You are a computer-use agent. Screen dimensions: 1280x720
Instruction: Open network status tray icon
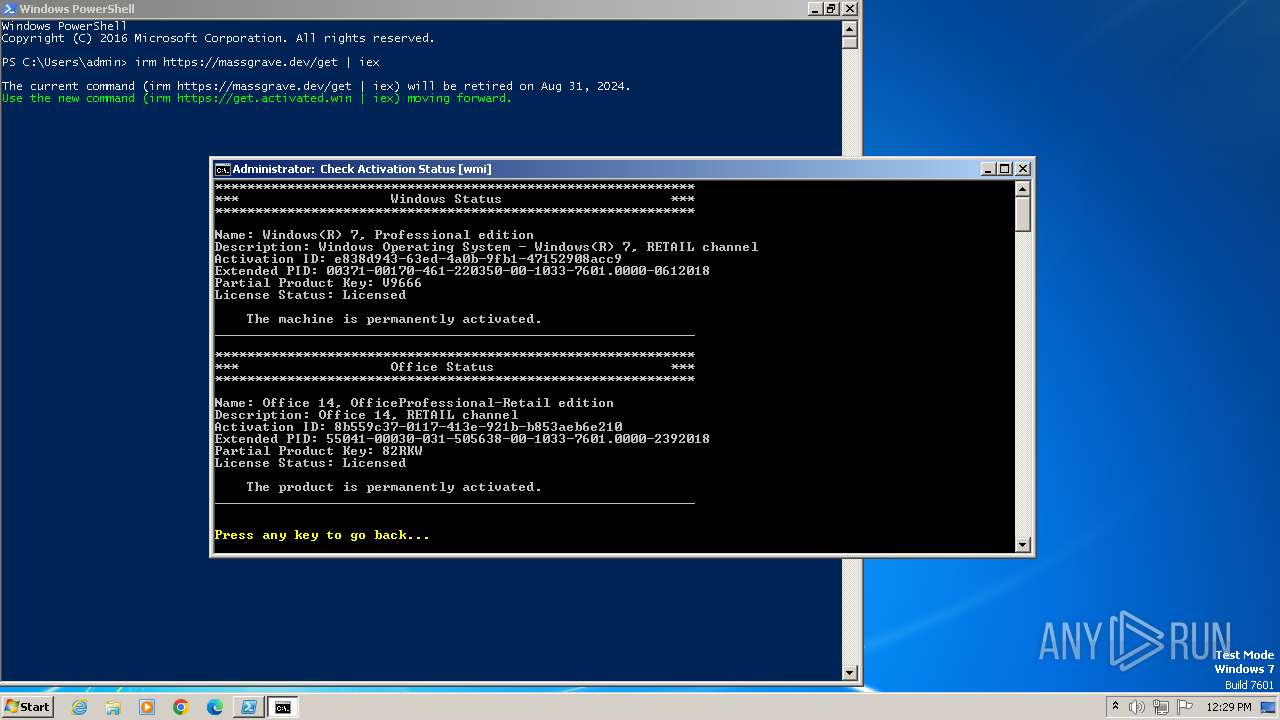point(1160,707)
